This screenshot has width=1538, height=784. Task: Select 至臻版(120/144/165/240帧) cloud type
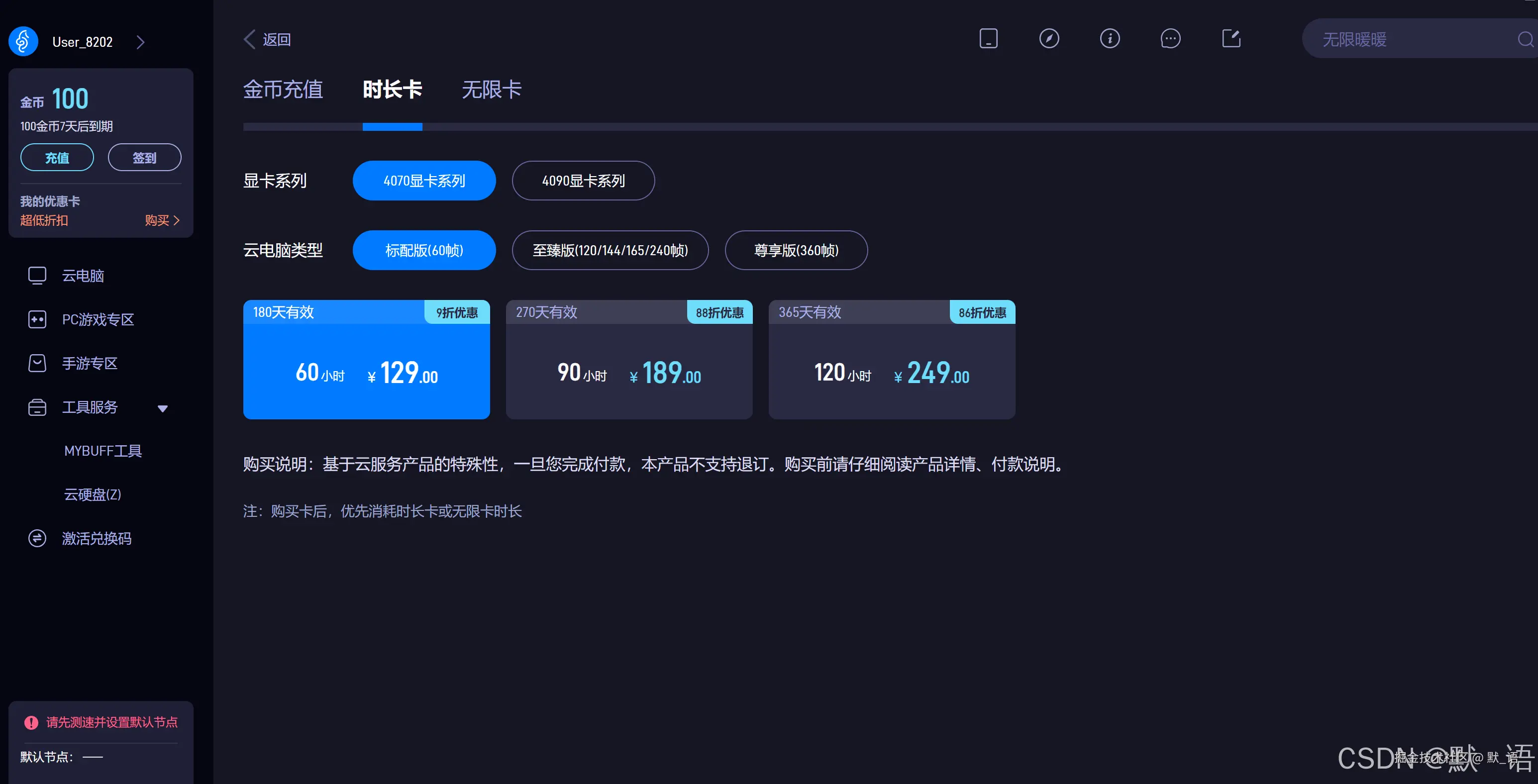click(610, 250)
